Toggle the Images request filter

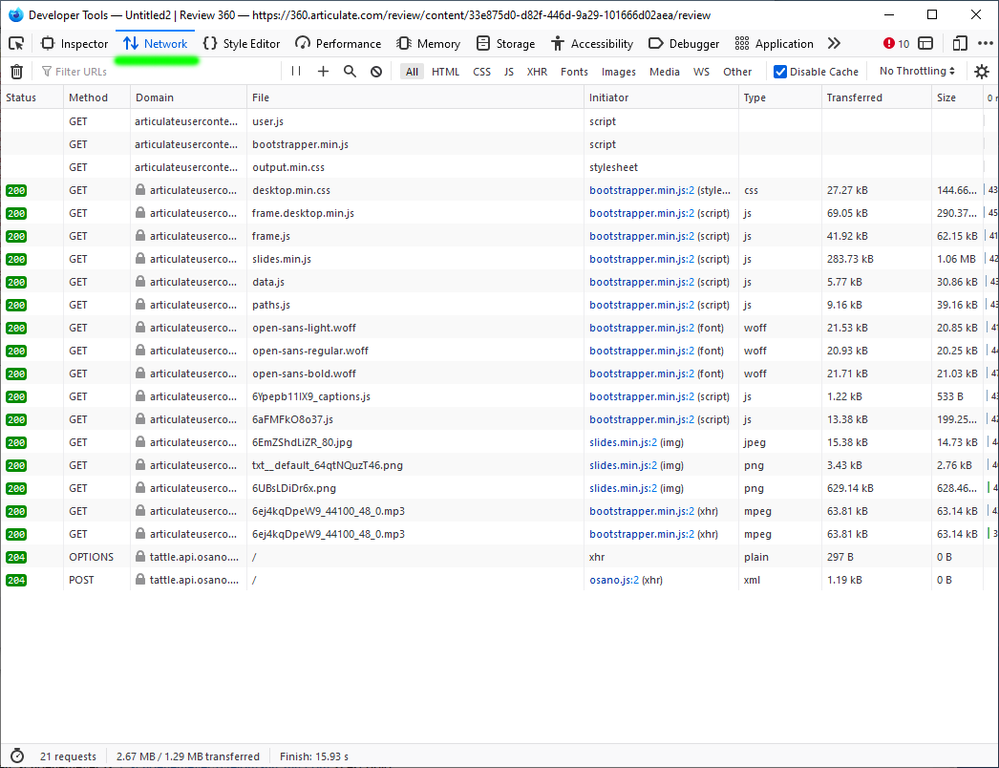(618, 72)
